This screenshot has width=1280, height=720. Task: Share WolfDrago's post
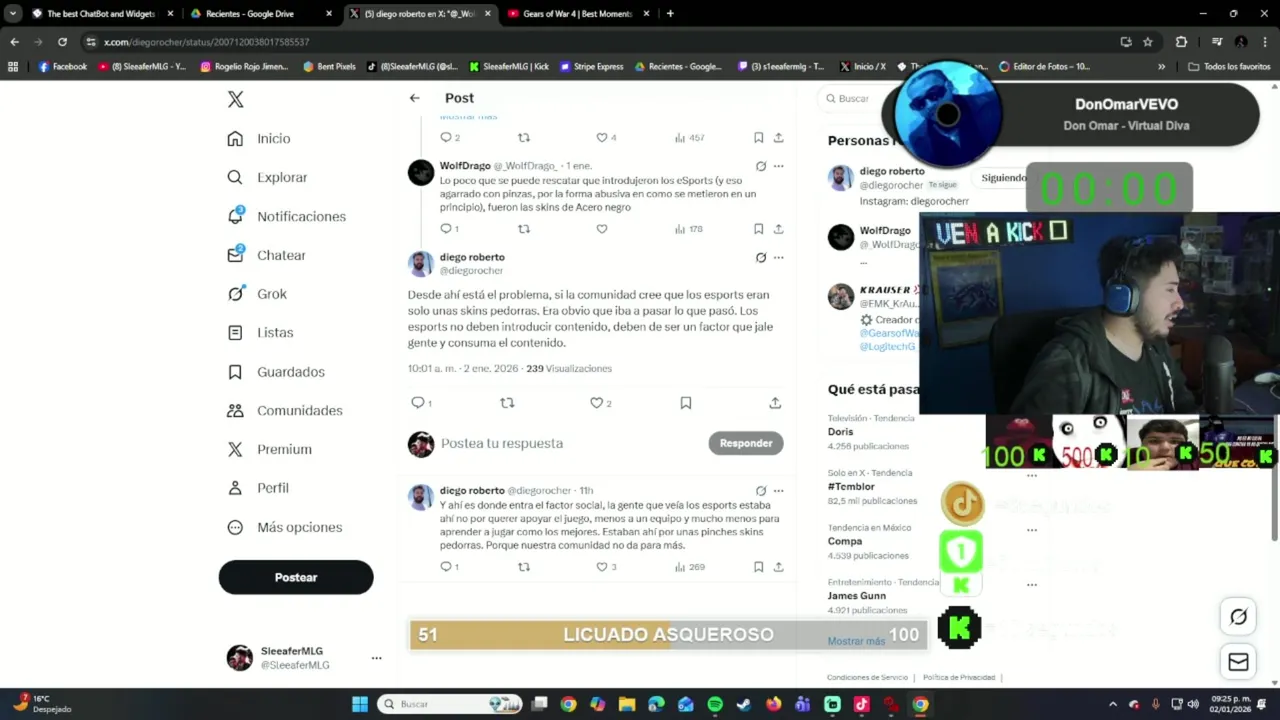[778, 229]
